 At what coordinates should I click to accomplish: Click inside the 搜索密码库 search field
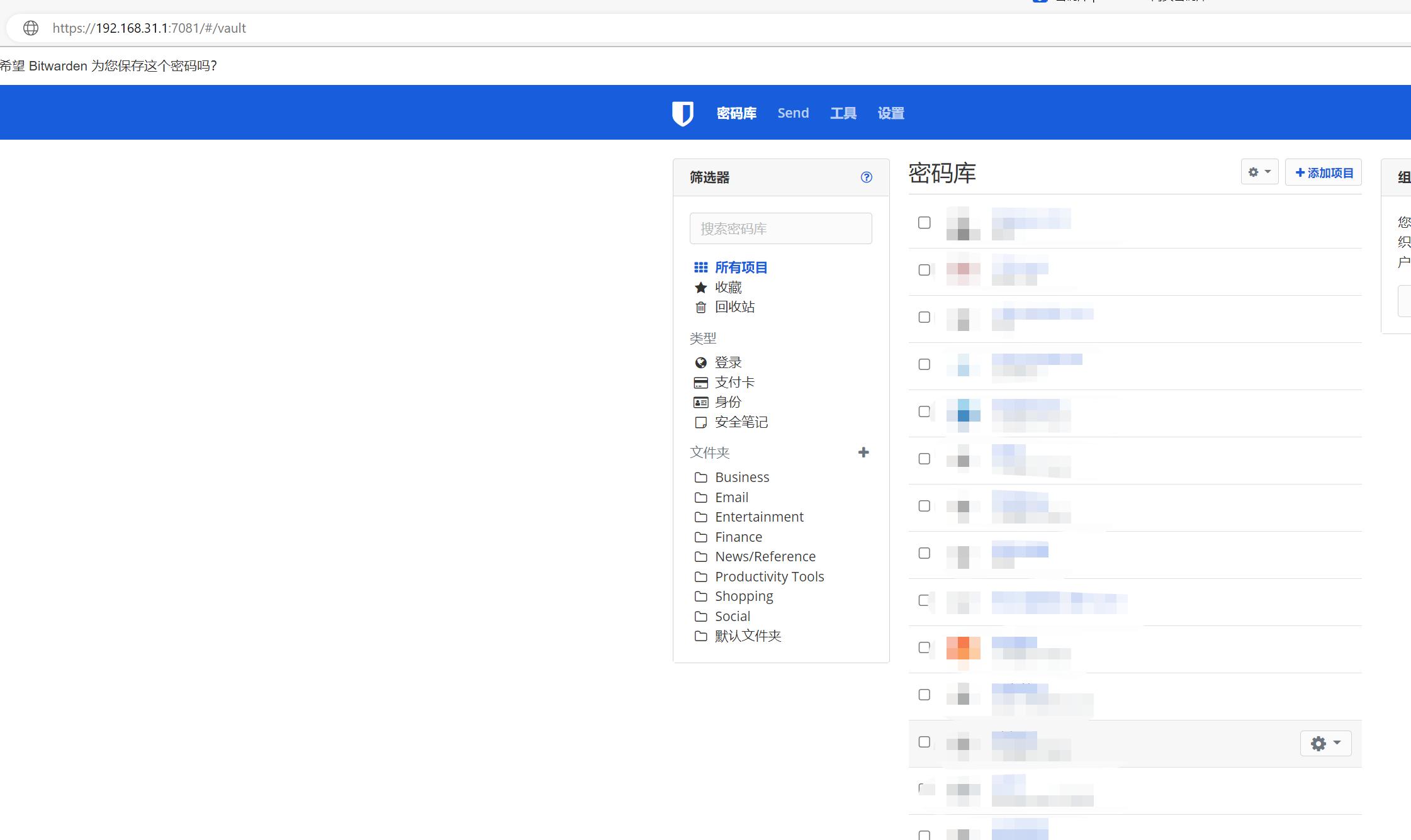click(780, 228)
